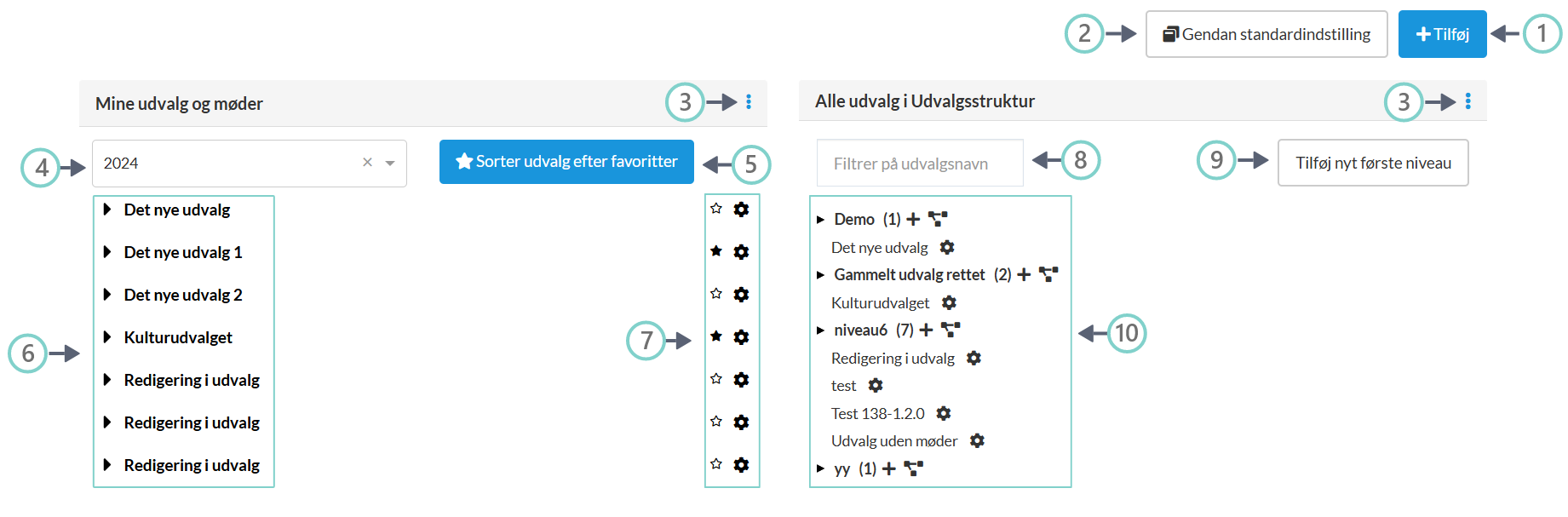Click the blue Tilføj button
Screen dimensions: 1568x517
pyautogui.click(x=1442, y=34)
